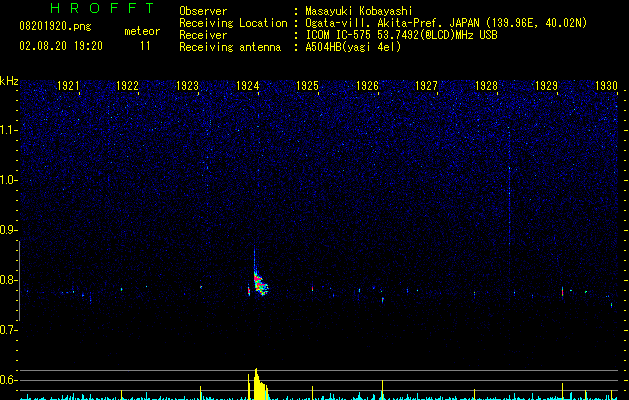Click the date stamp 02.08.20 19:20
Screen dimensions: 629x400
pyautogui.click(x=61, y=46)
